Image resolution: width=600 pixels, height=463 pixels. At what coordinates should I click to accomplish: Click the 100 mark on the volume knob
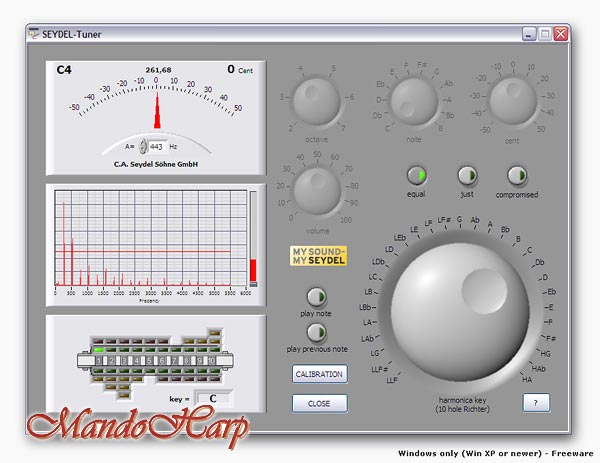pyautogui.click(x=346, y=220)
